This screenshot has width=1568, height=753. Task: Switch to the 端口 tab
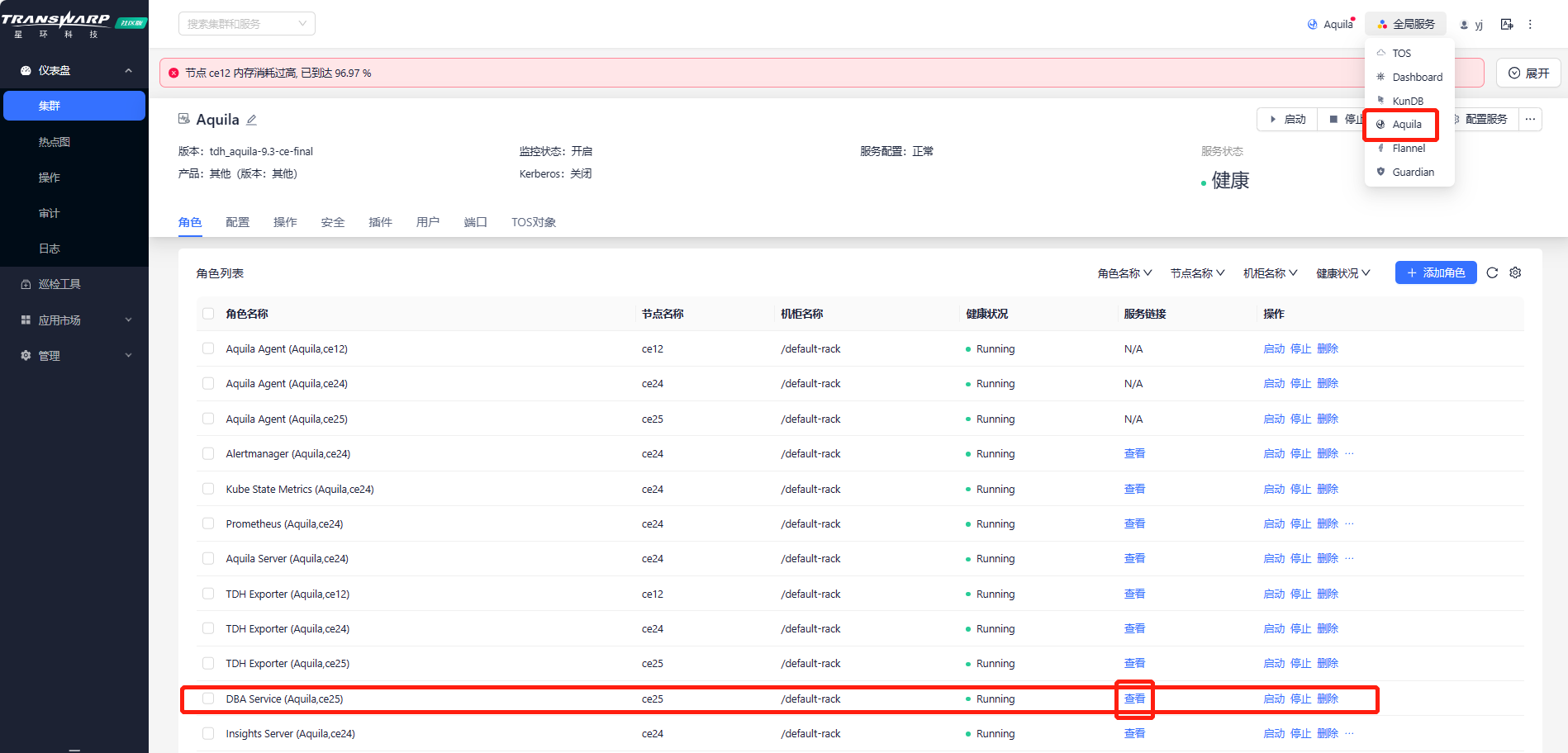[x=476, y=222]
